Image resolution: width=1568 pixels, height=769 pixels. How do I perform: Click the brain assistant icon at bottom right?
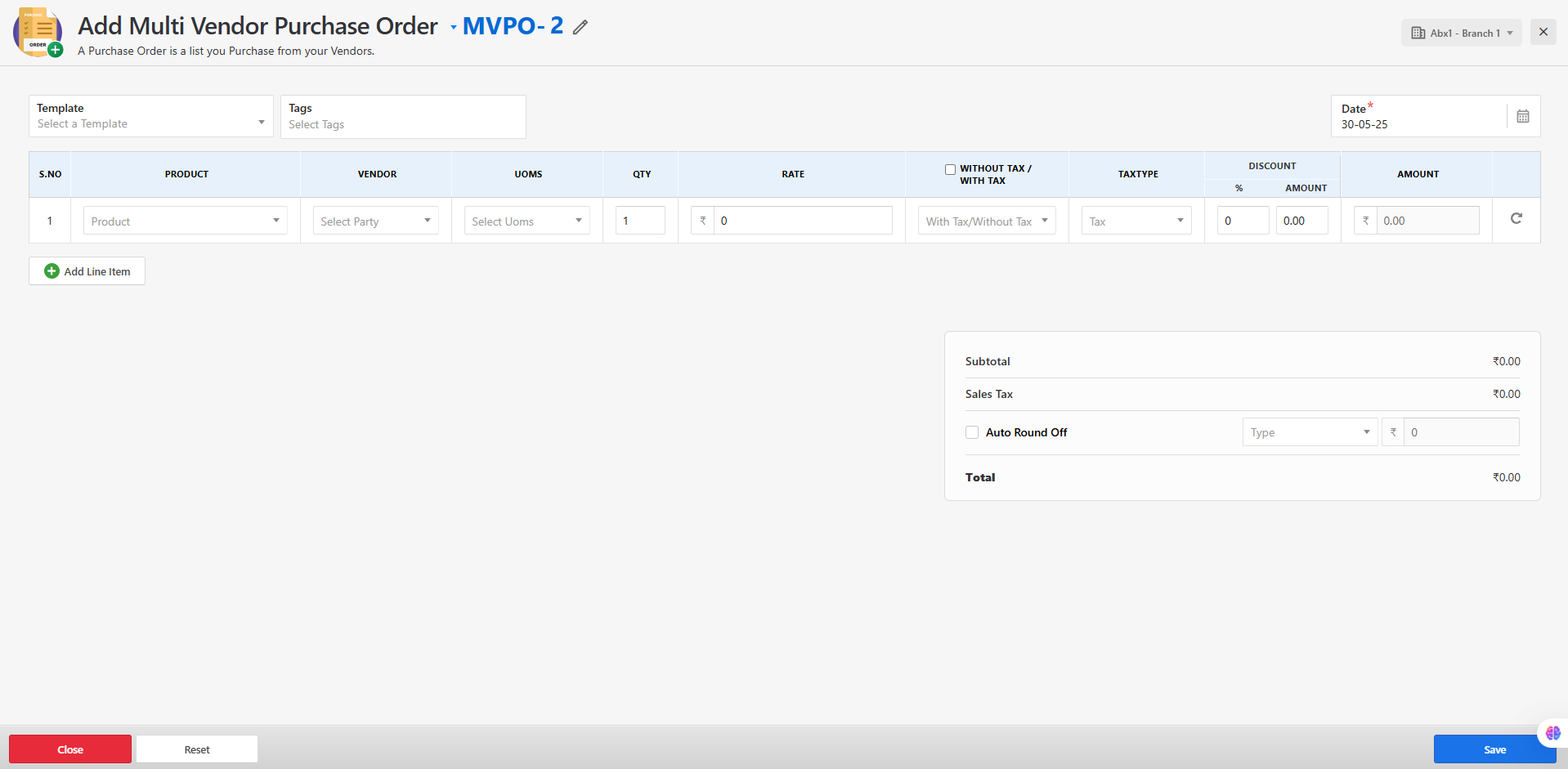(x=1552, y=733)
